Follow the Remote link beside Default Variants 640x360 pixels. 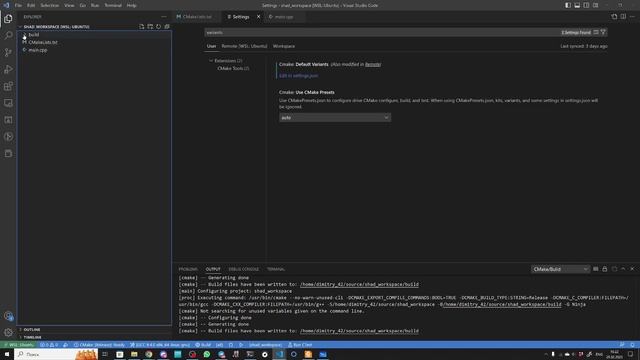point(373,64)
